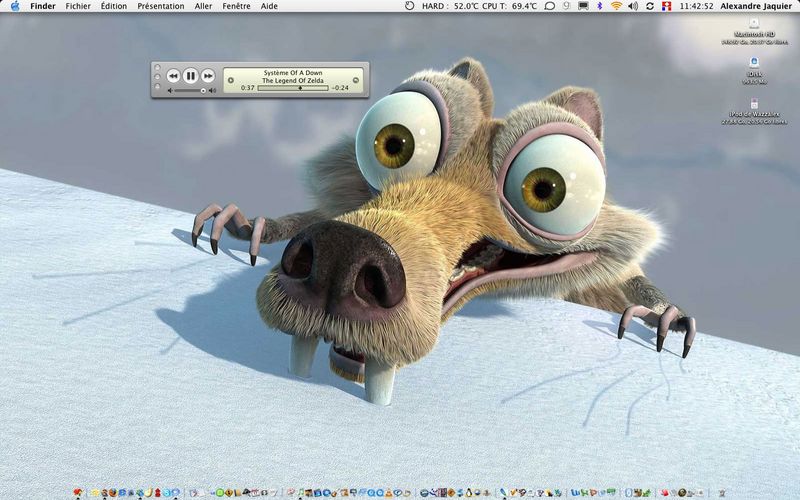
Task: Open the Apple menu
Action: pyautogui.click(x=15, y=6)
